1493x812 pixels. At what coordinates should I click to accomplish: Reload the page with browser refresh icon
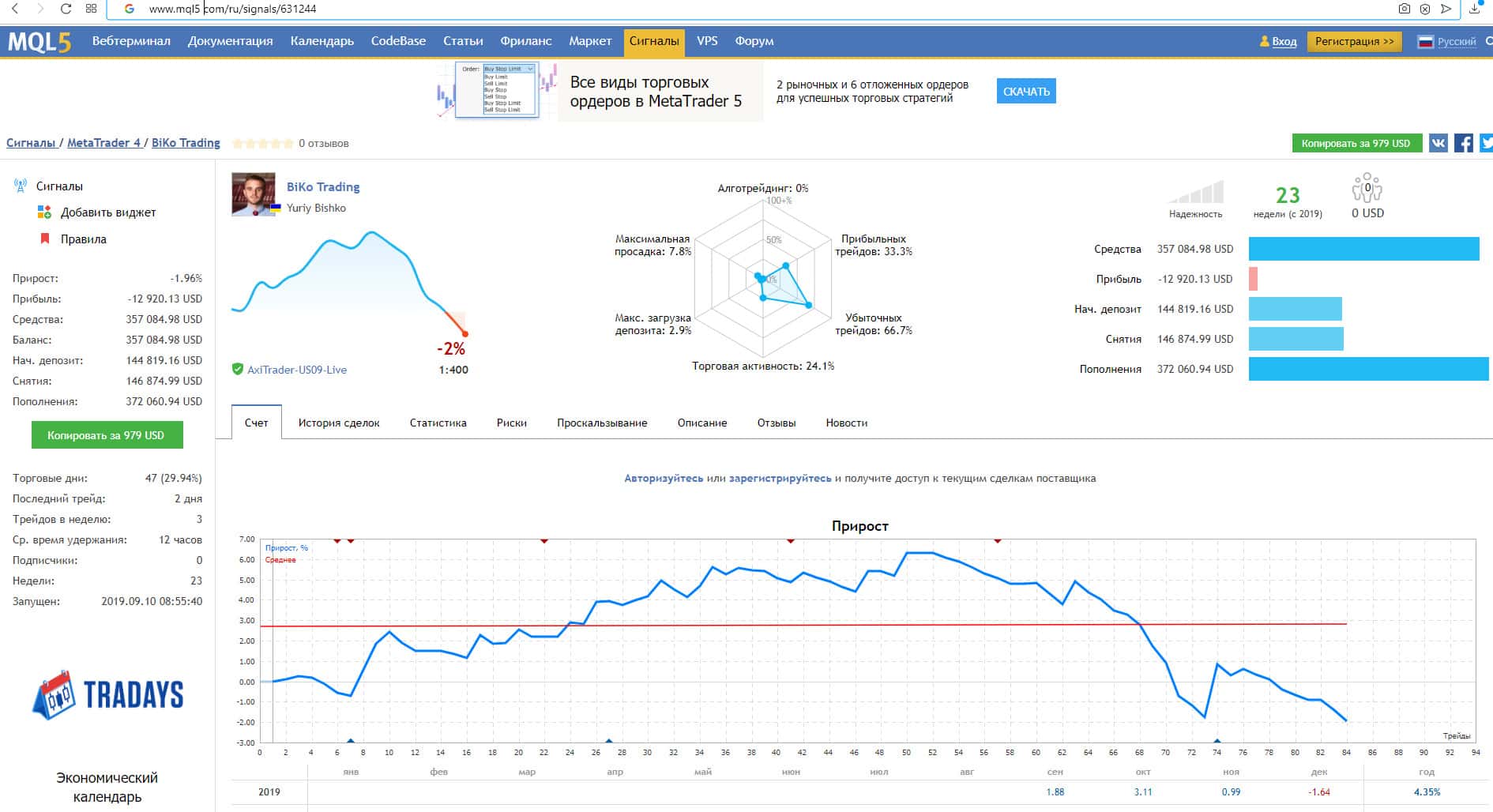coord(66,9)
